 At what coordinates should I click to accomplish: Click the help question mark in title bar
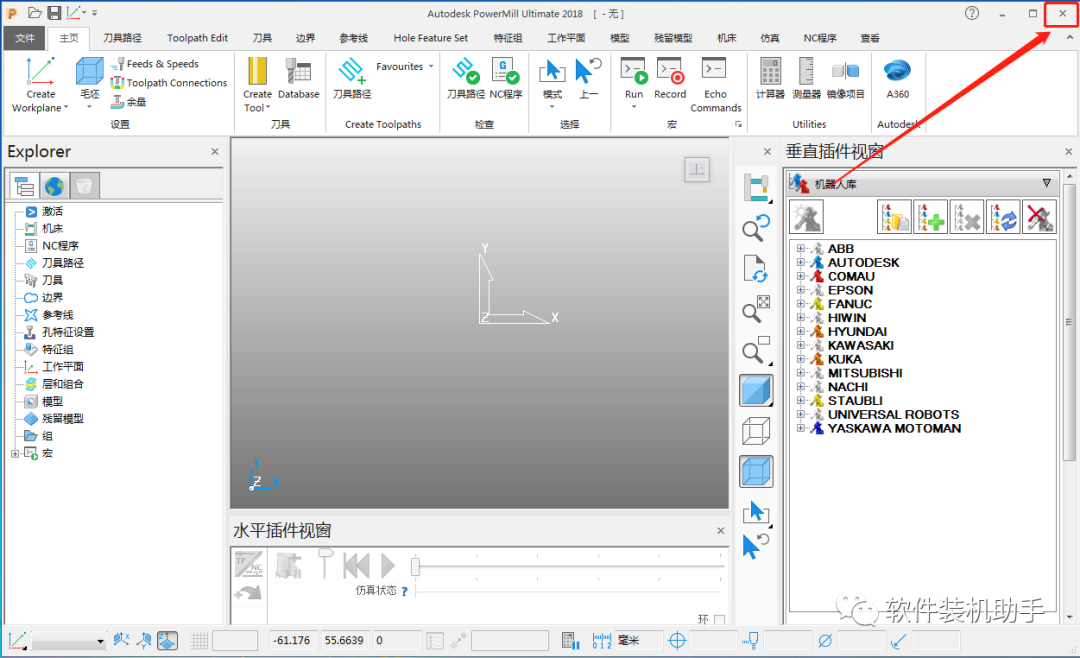tap(972, 13)
